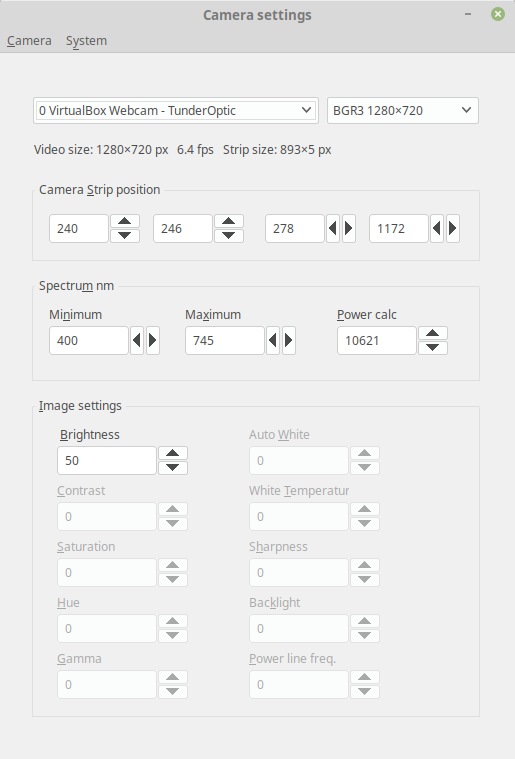Screen dimensions: 515x759
Task: Raise Brightness with up arrow
Action: point(173,453)
